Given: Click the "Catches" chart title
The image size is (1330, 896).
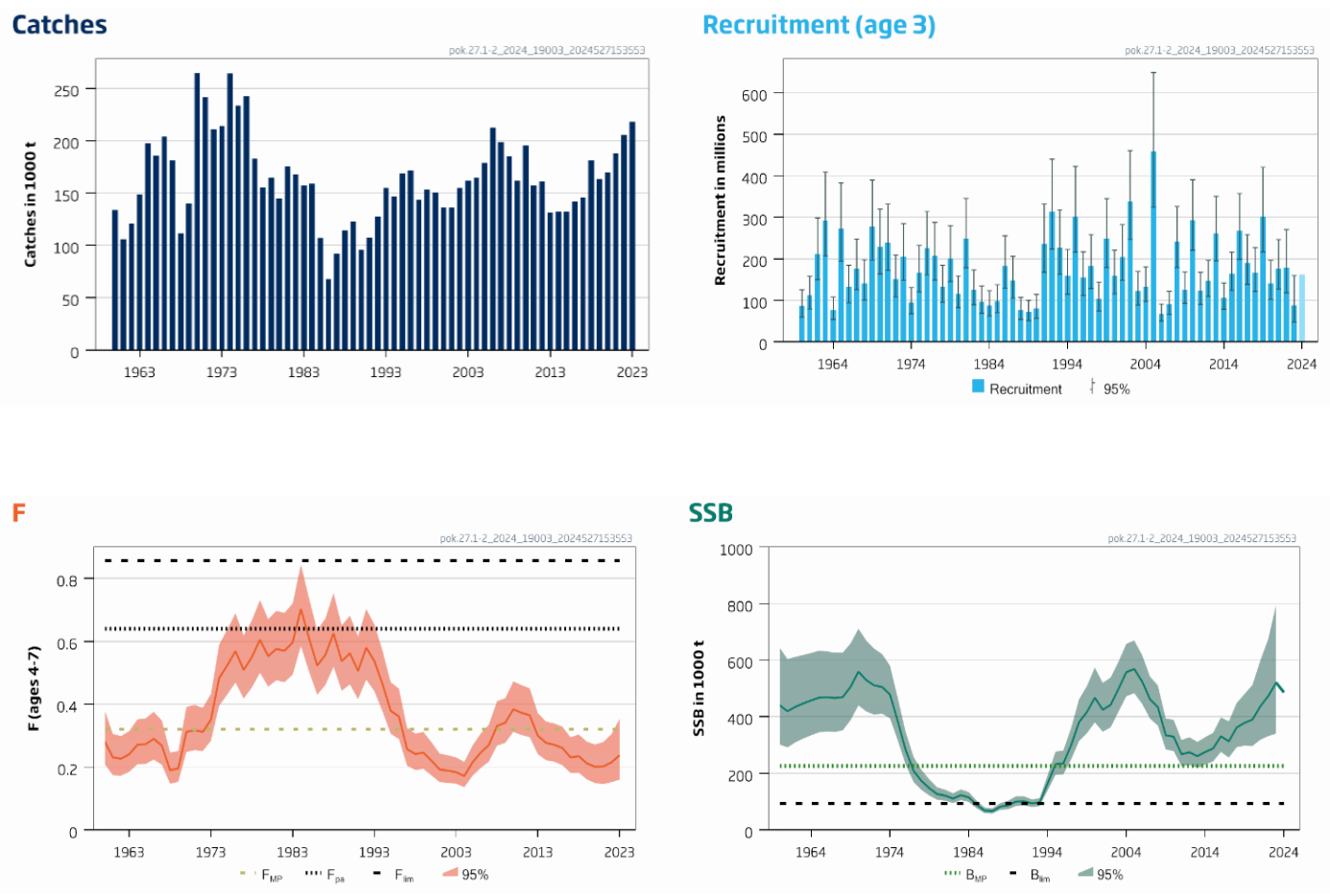Looking at the screenshot, I should click(59, 25).
